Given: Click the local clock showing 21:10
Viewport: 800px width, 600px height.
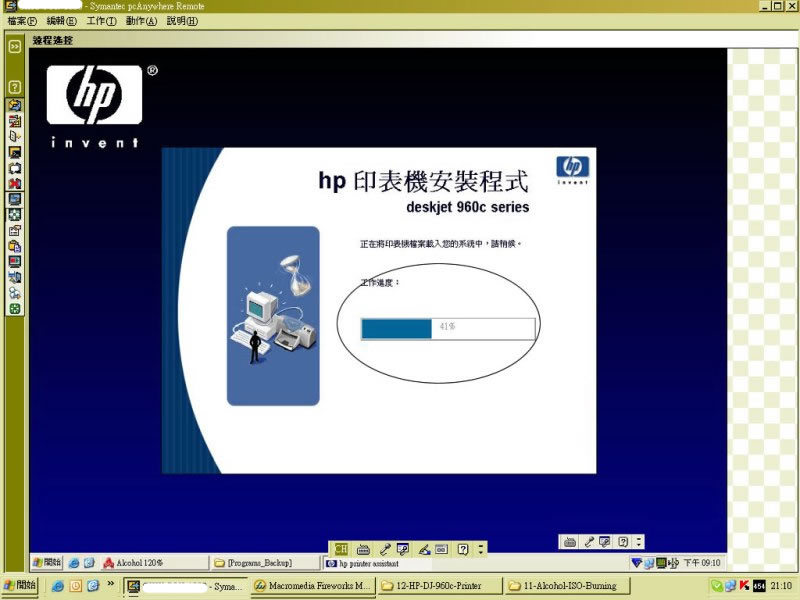Looking at the screenshot, I should coord(781,586).
